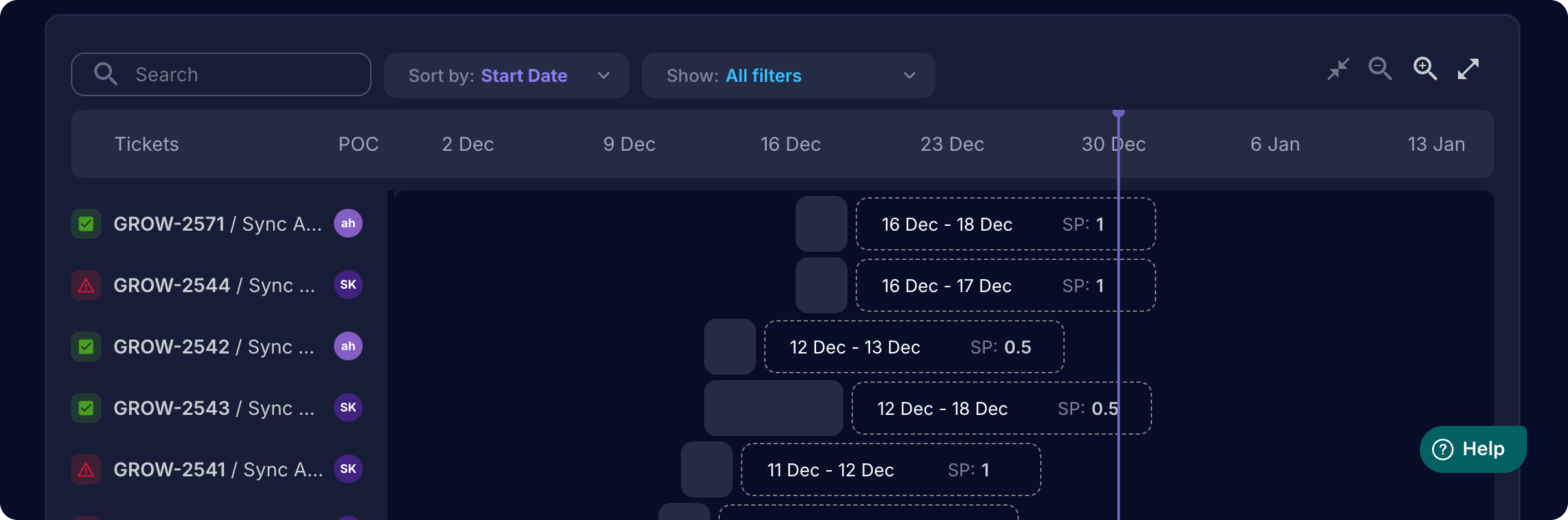Image resolution: width=1568 pixels, height=520 pixels.
Task: Open the Show All filters dropdown
Action: 788,75
